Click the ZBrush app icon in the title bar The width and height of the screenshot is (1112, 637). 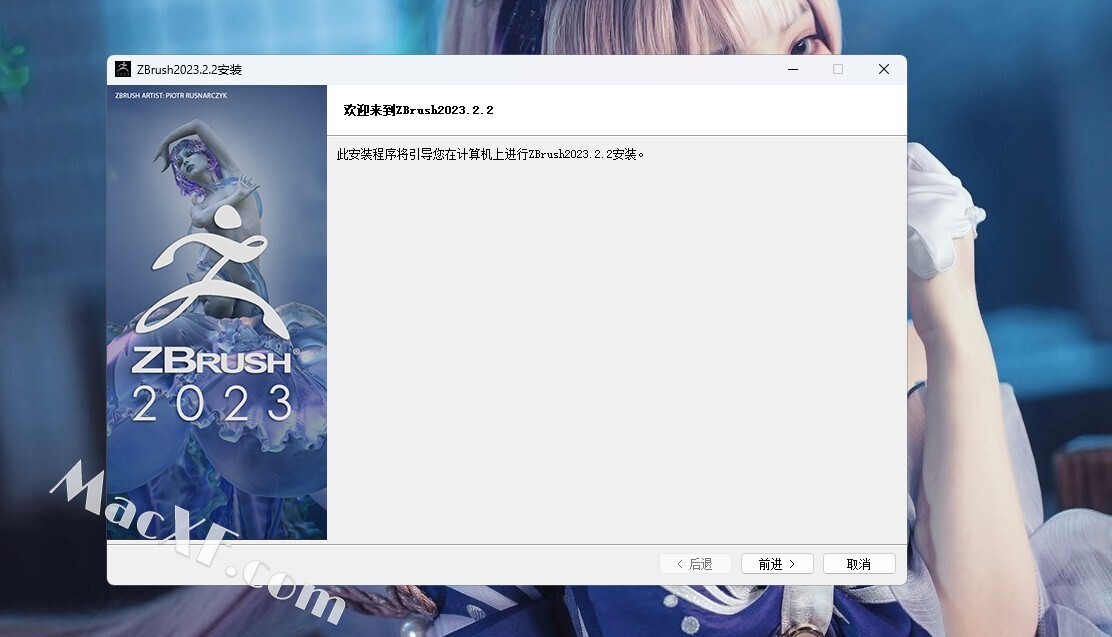click(x=123, y=69)
